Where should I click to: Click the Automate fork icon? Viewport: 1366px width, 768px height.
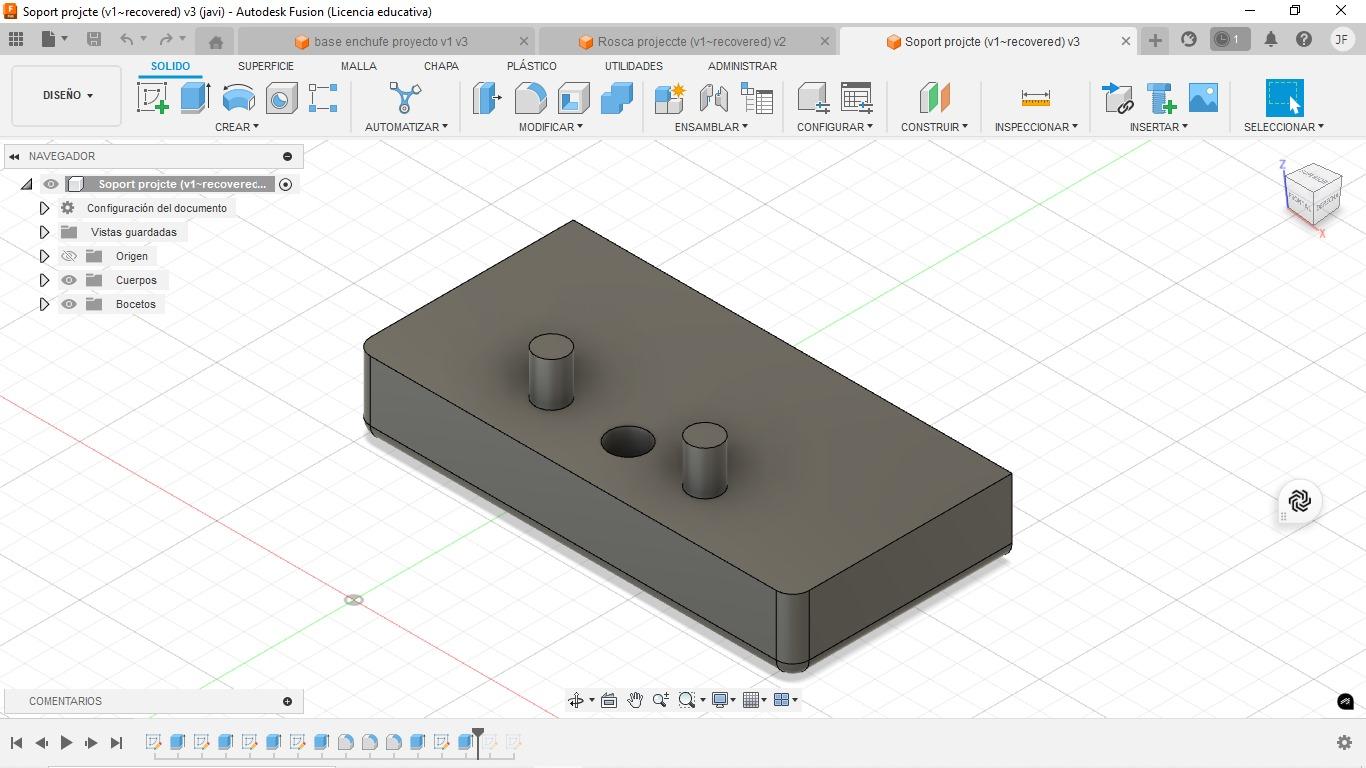405,98
